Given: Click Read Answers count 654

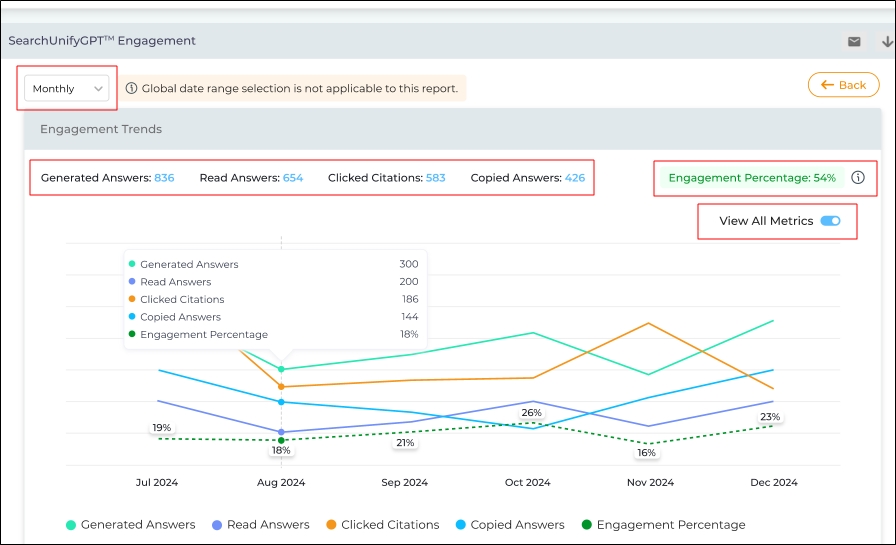Looking at the screenshot, I should click(293, 178).
